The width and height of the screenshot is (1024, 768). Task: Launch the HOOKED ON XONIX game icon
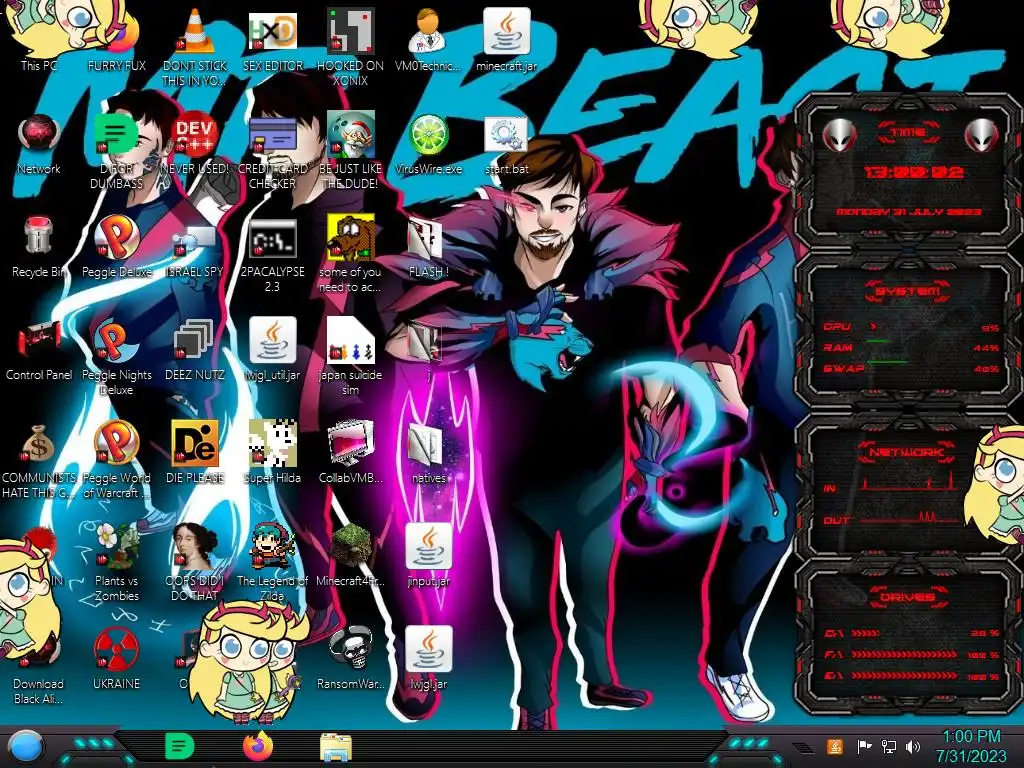pos(350,46)
